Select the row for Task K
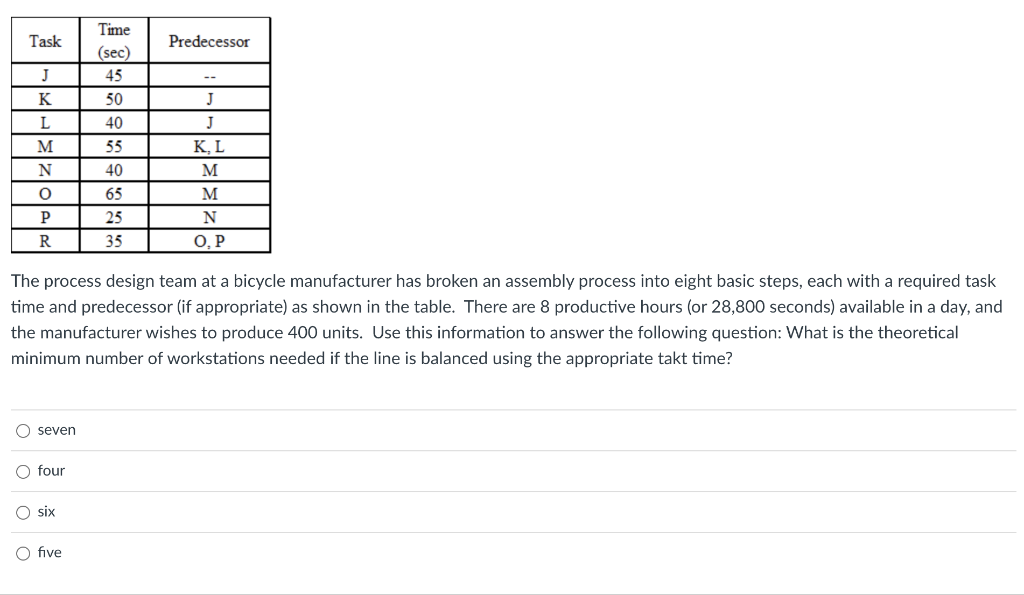The width and height of the screenshot is (1024, 595). [45, 98]
